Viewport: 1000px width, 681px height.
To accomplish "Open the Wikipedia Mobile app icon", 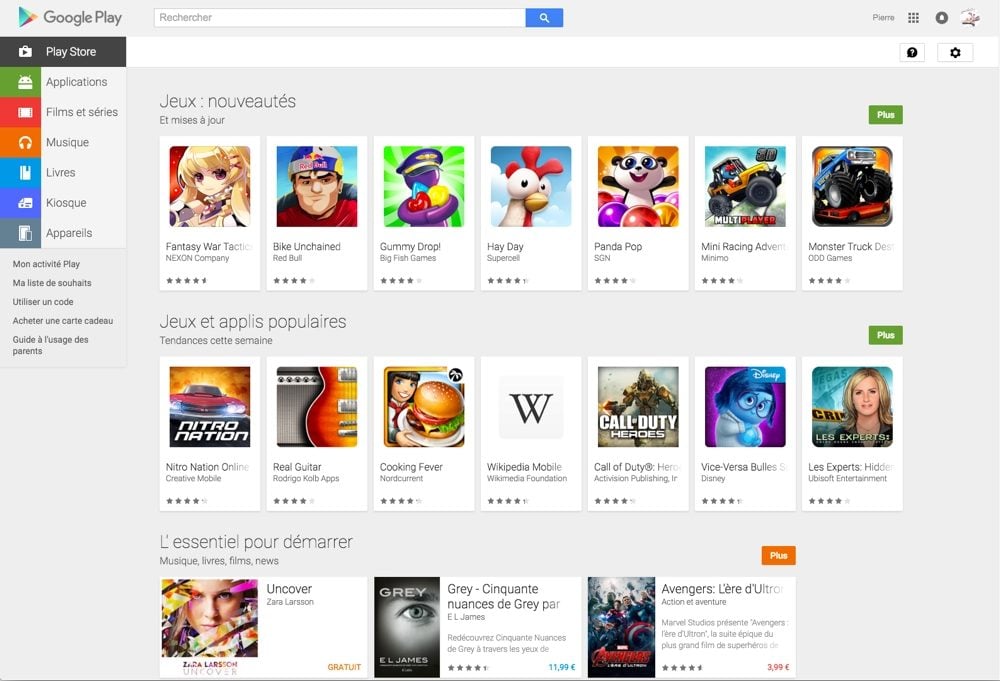I will pyautogui.click(x=531, y=407).
